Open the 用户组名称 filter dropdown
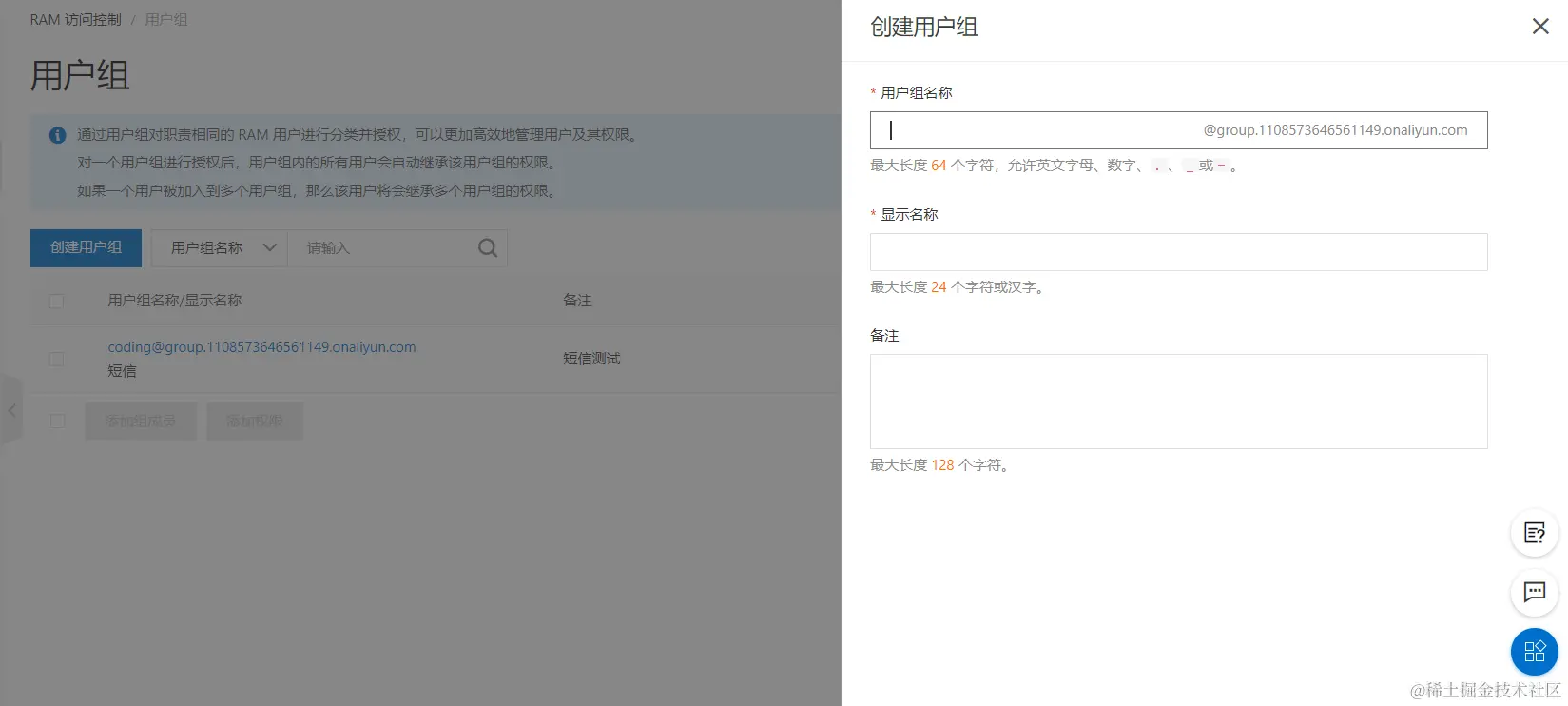1568x706 pixels. (220, 248)
